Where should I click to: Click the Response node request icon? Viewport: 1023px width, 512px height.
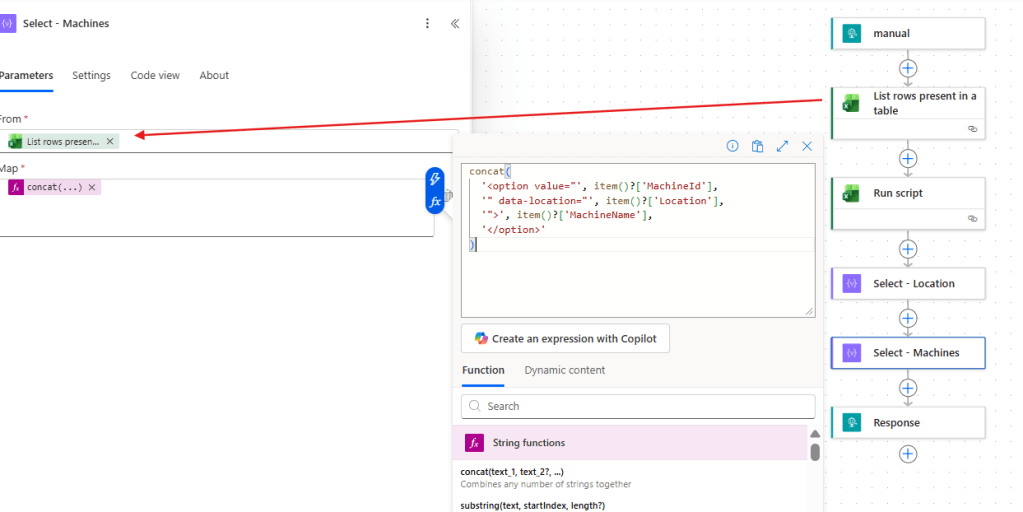(x=851, y=423)
